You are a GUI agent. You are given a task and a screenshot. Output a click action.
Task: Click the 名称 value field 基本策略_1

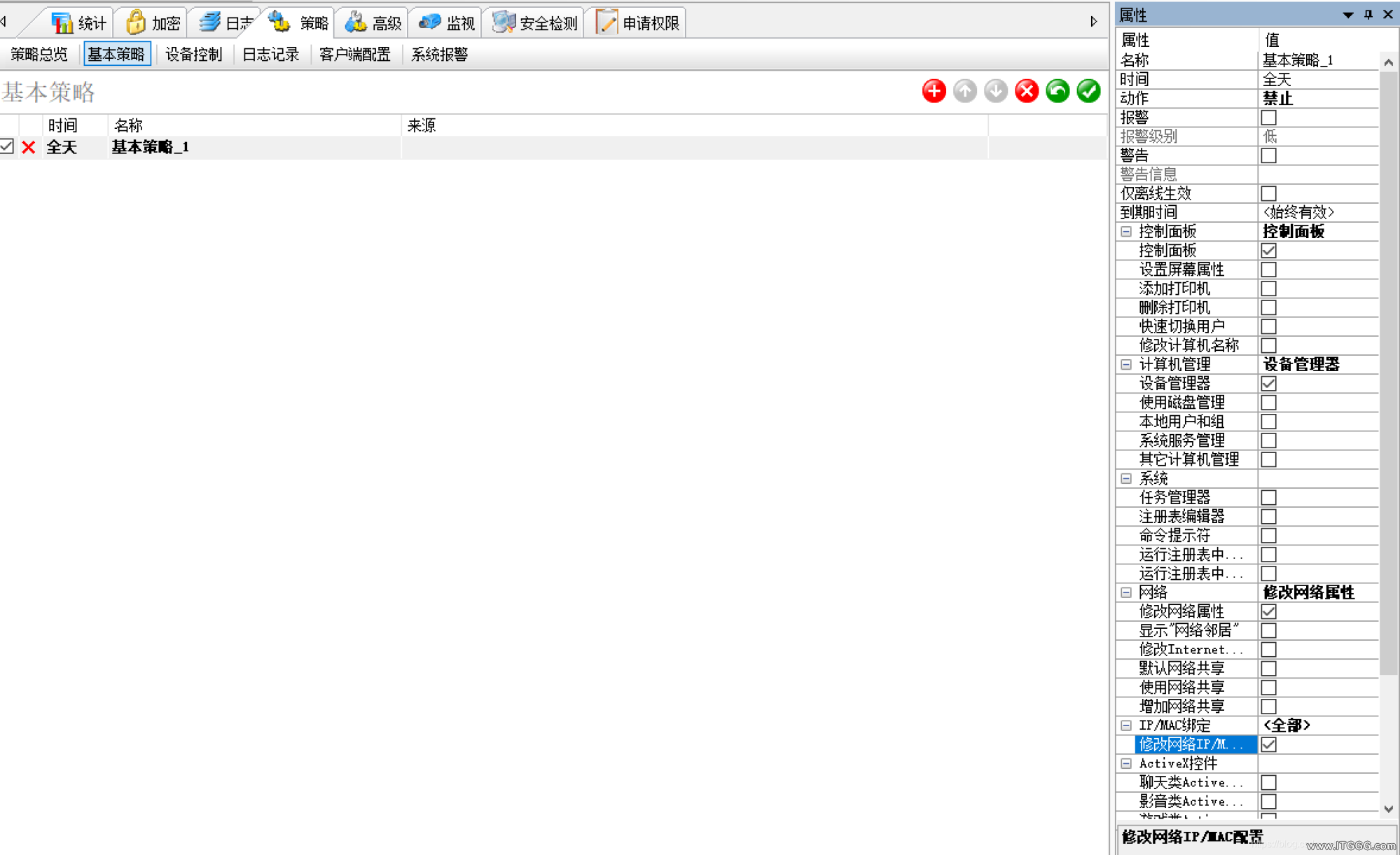click(1318, 60)
